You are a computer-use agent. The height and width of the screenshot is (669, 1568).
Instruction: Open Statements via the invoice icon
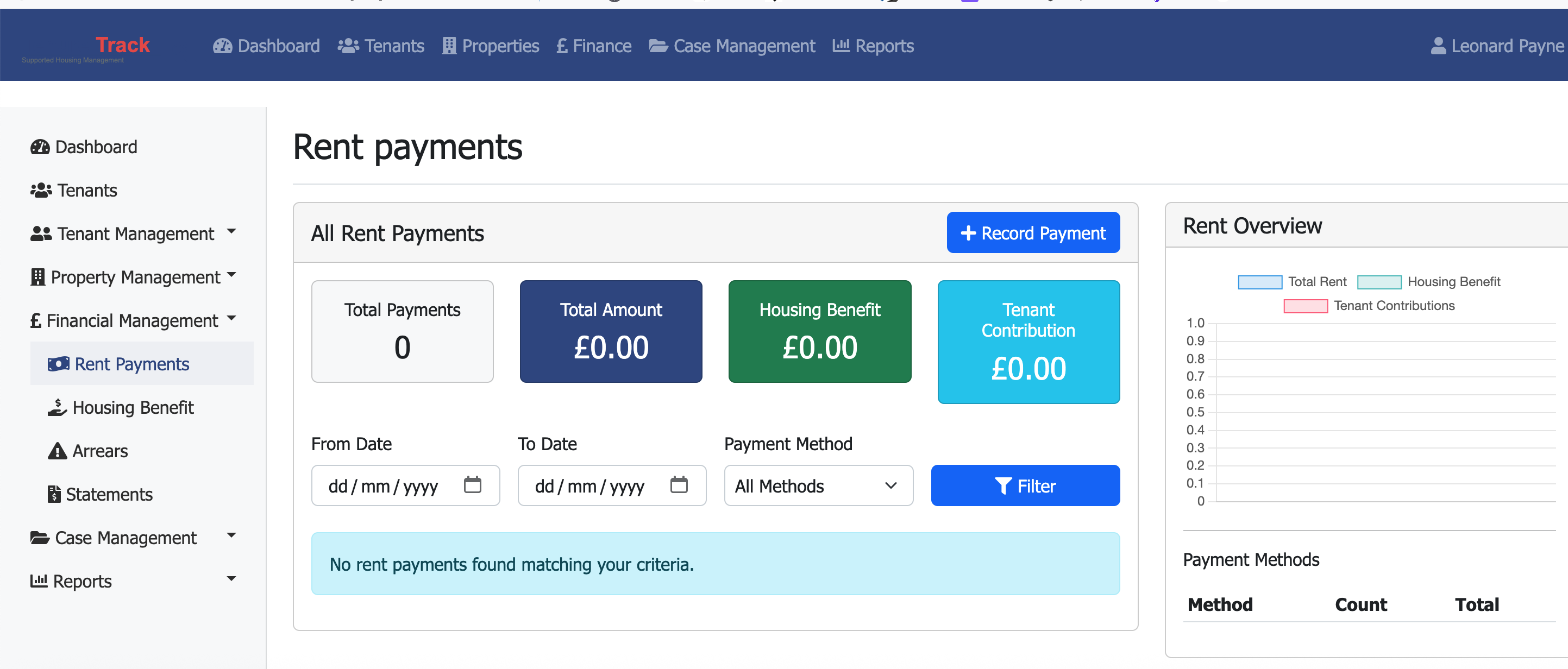tap(54, 494)
